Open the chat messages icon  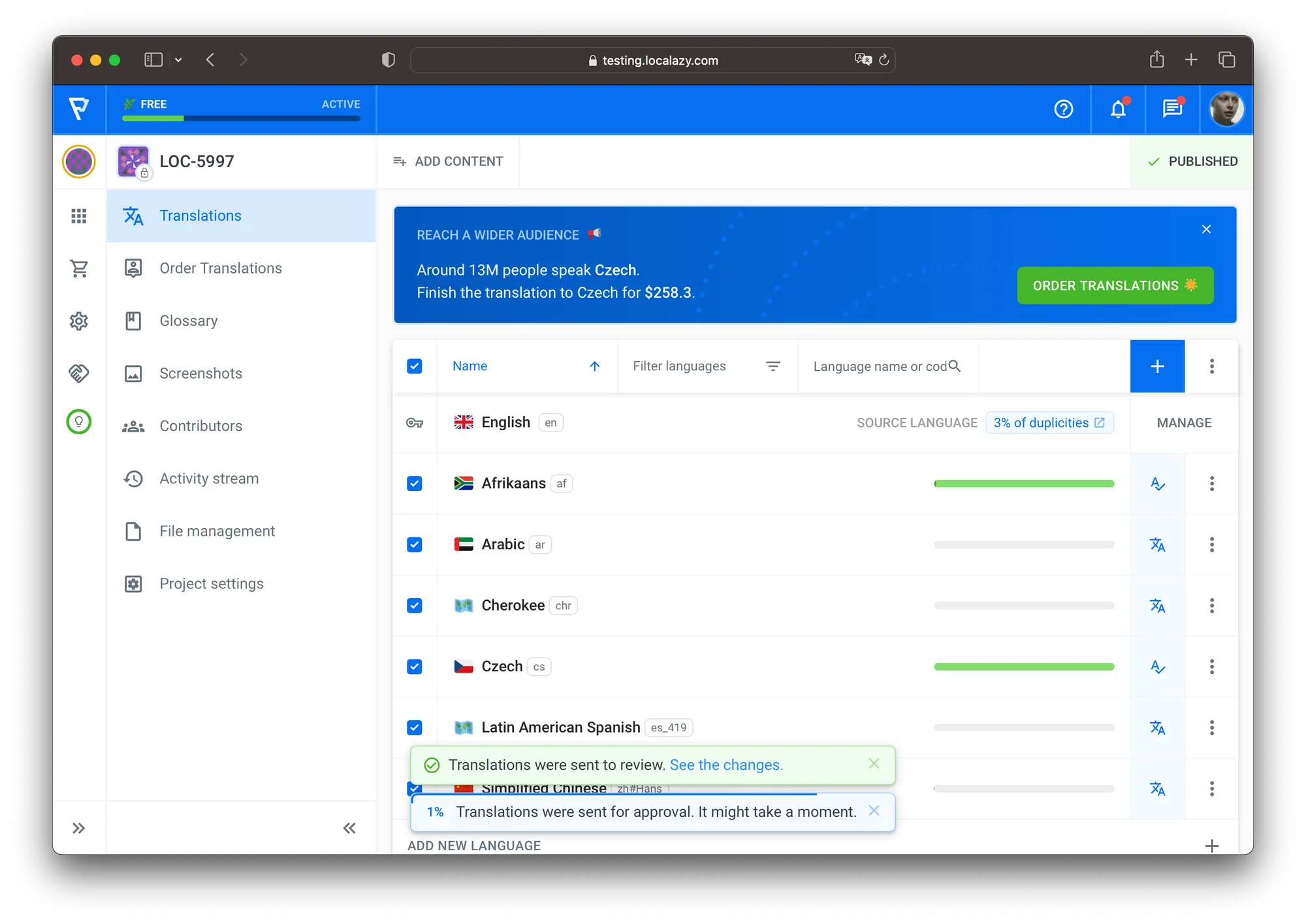pos(1172,109)
